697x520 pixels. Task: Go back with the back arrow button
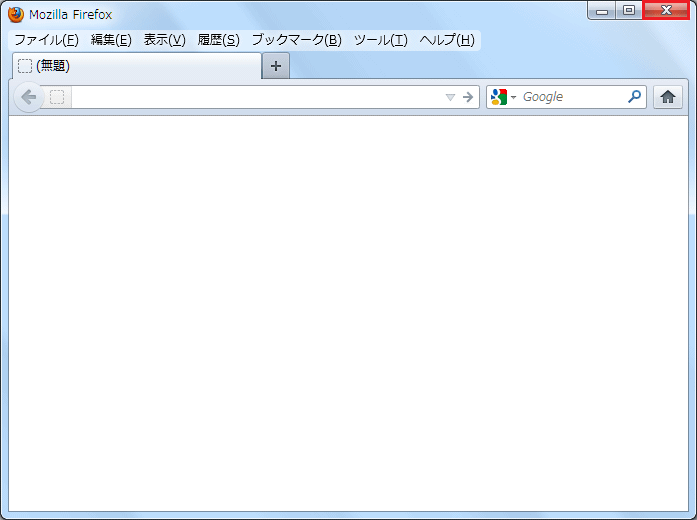tap(29, 97)
